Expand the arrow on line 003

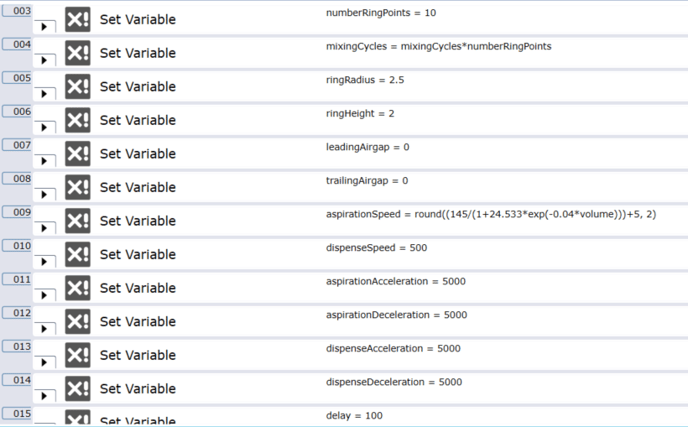click(x=44, y=27)
